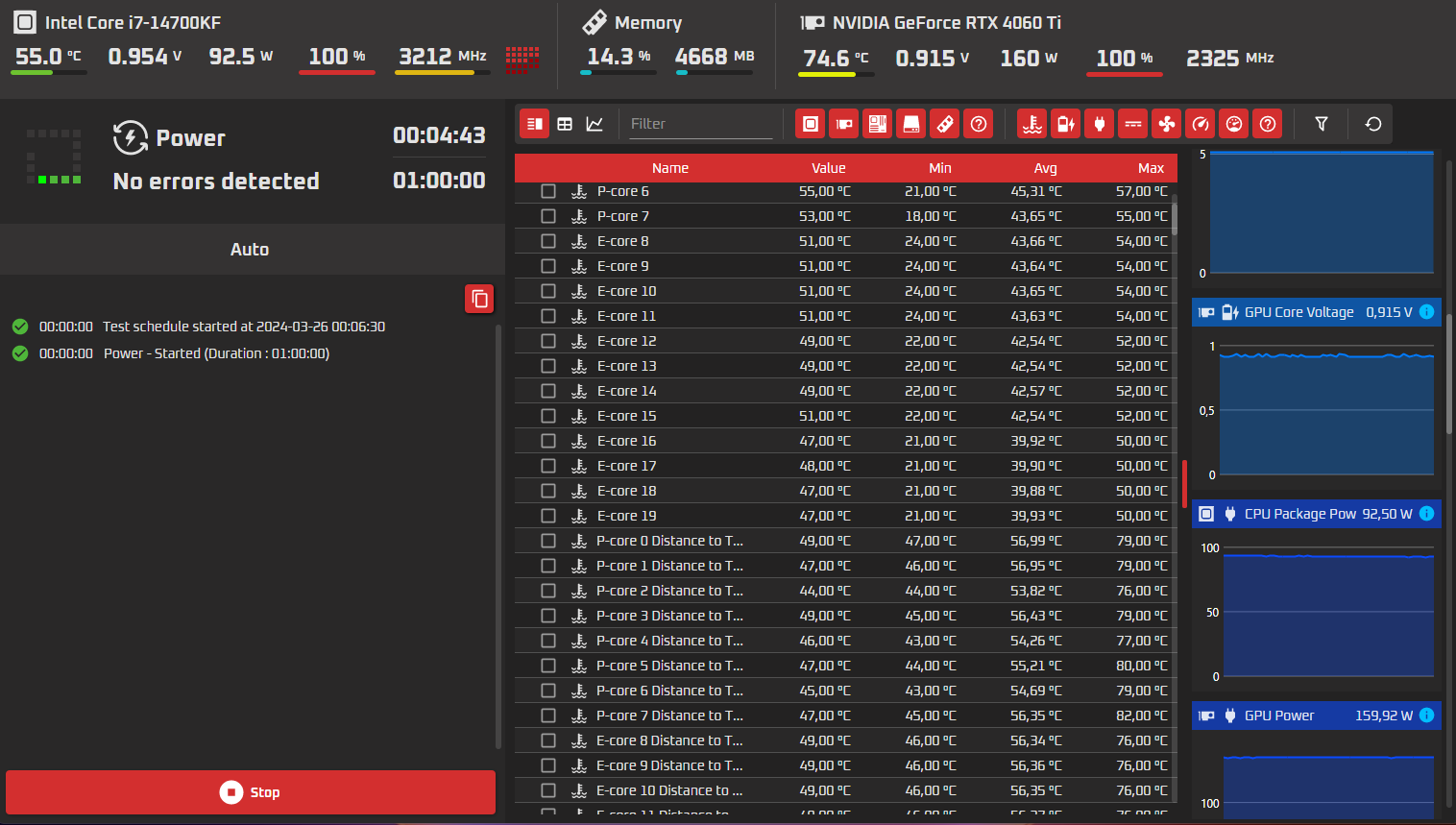
Task: Open info for the GPU Power graph
Action: [x=1426, y=716]
